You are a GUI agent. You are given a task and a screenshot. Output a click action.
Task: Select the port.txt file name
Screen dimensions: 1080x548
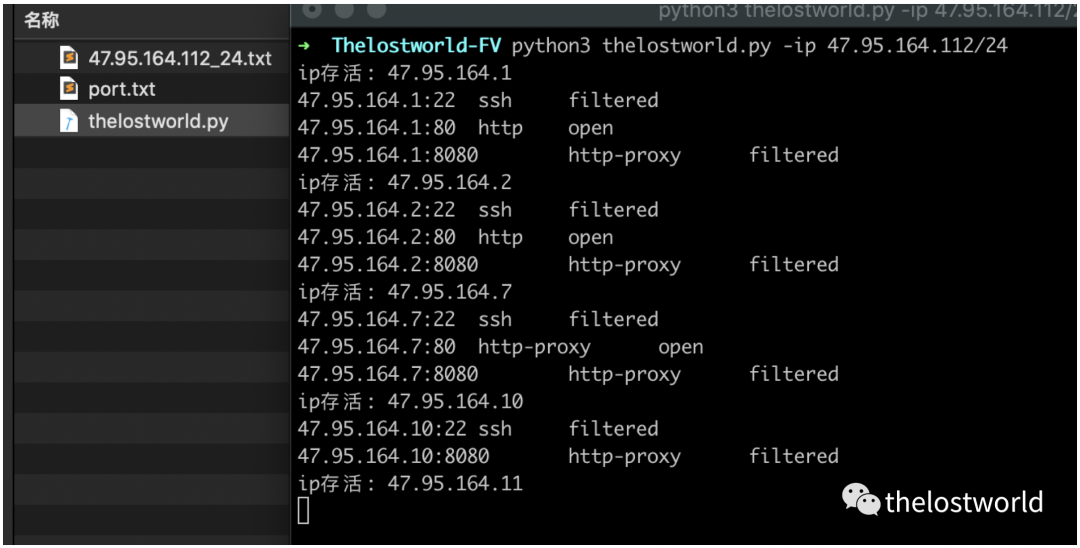(122, 89)
